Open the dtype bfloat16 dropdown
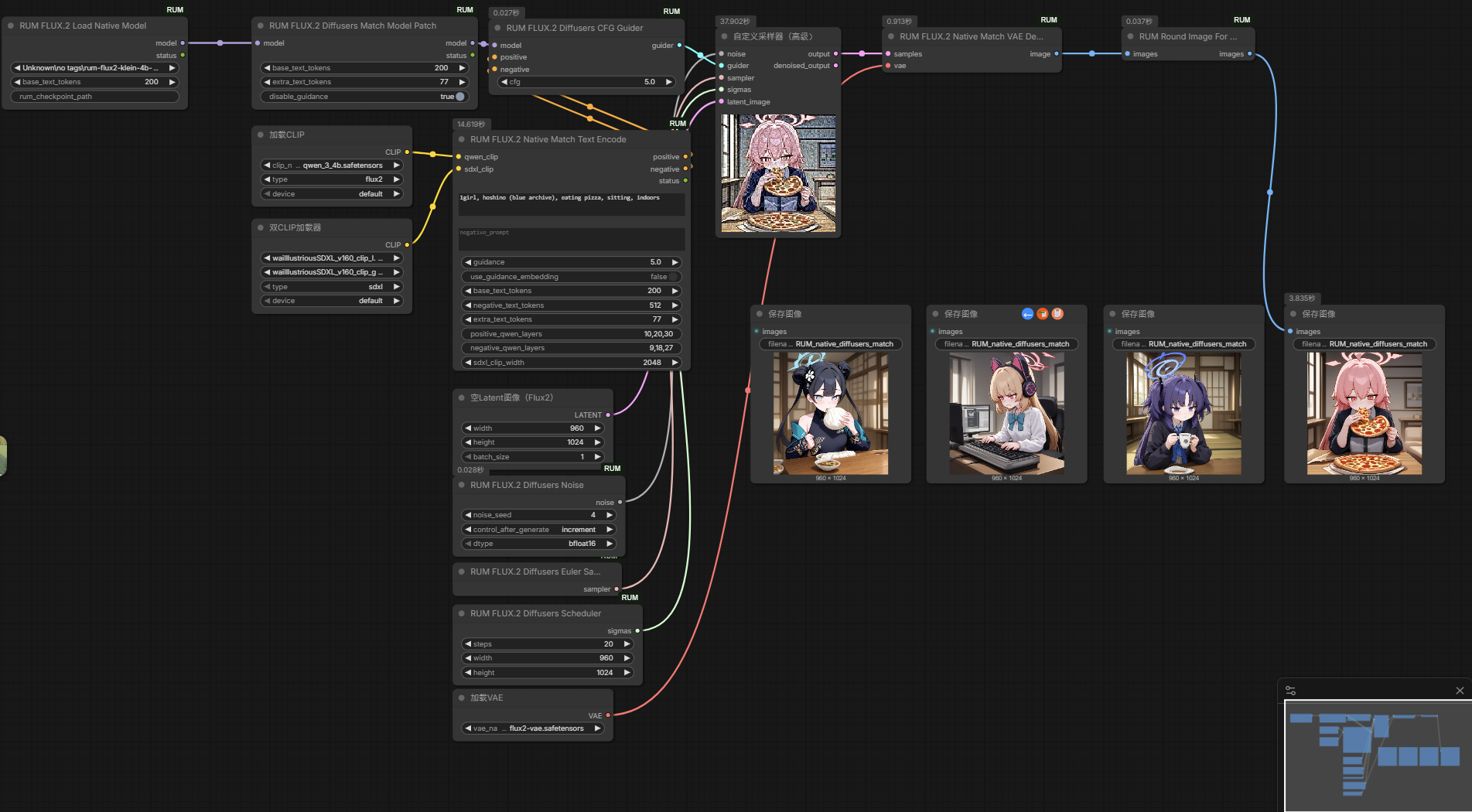Viewport: 1472px width, 812px height. pos(538,544)
